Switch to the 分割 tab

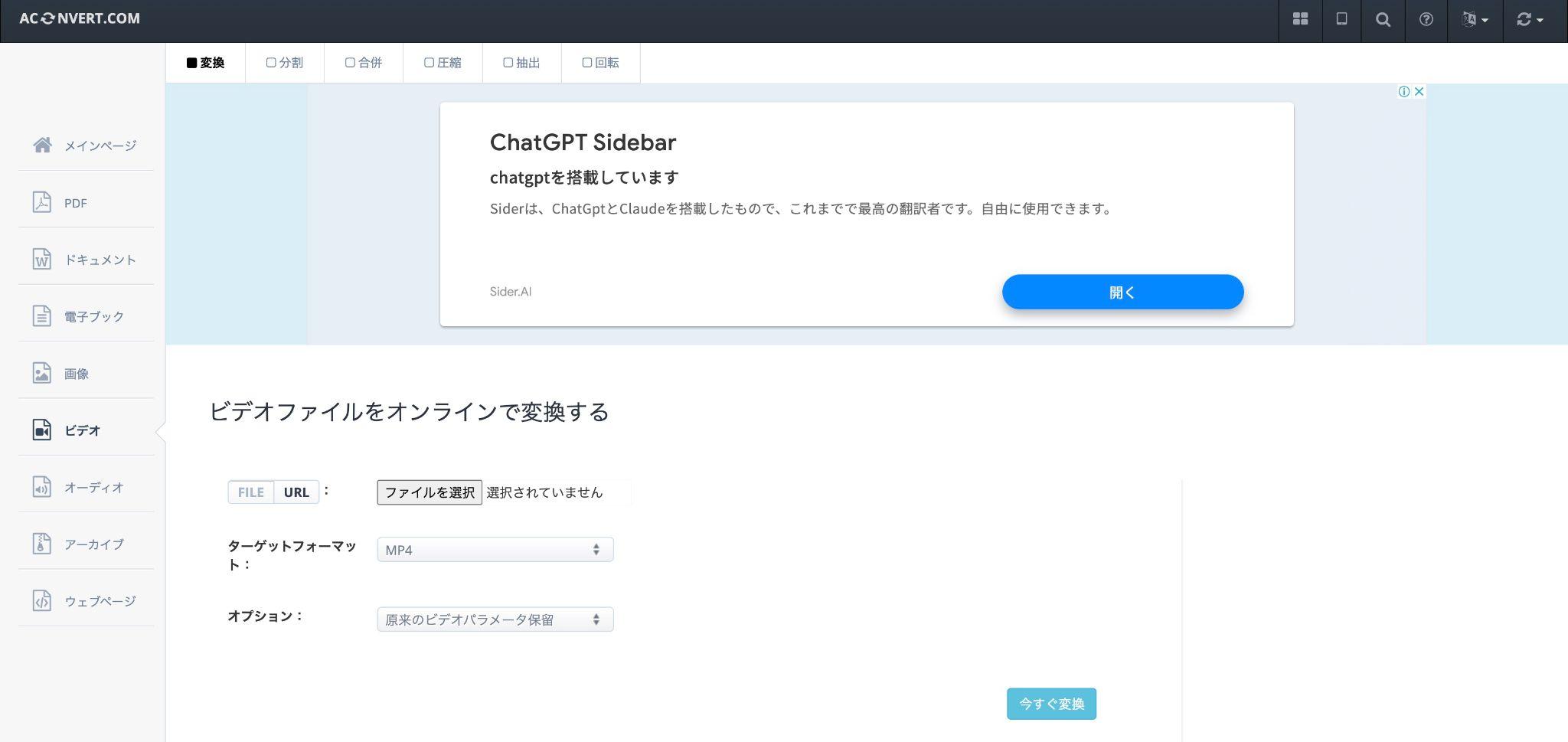[284, 63]
